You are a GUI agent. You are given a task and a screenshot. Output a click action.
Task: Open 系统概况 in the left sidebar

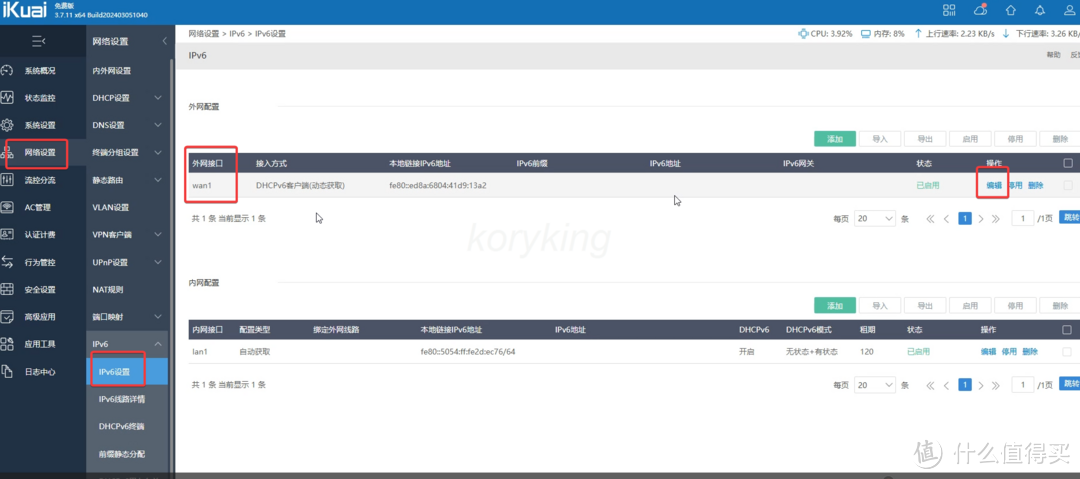pos(40,71)
